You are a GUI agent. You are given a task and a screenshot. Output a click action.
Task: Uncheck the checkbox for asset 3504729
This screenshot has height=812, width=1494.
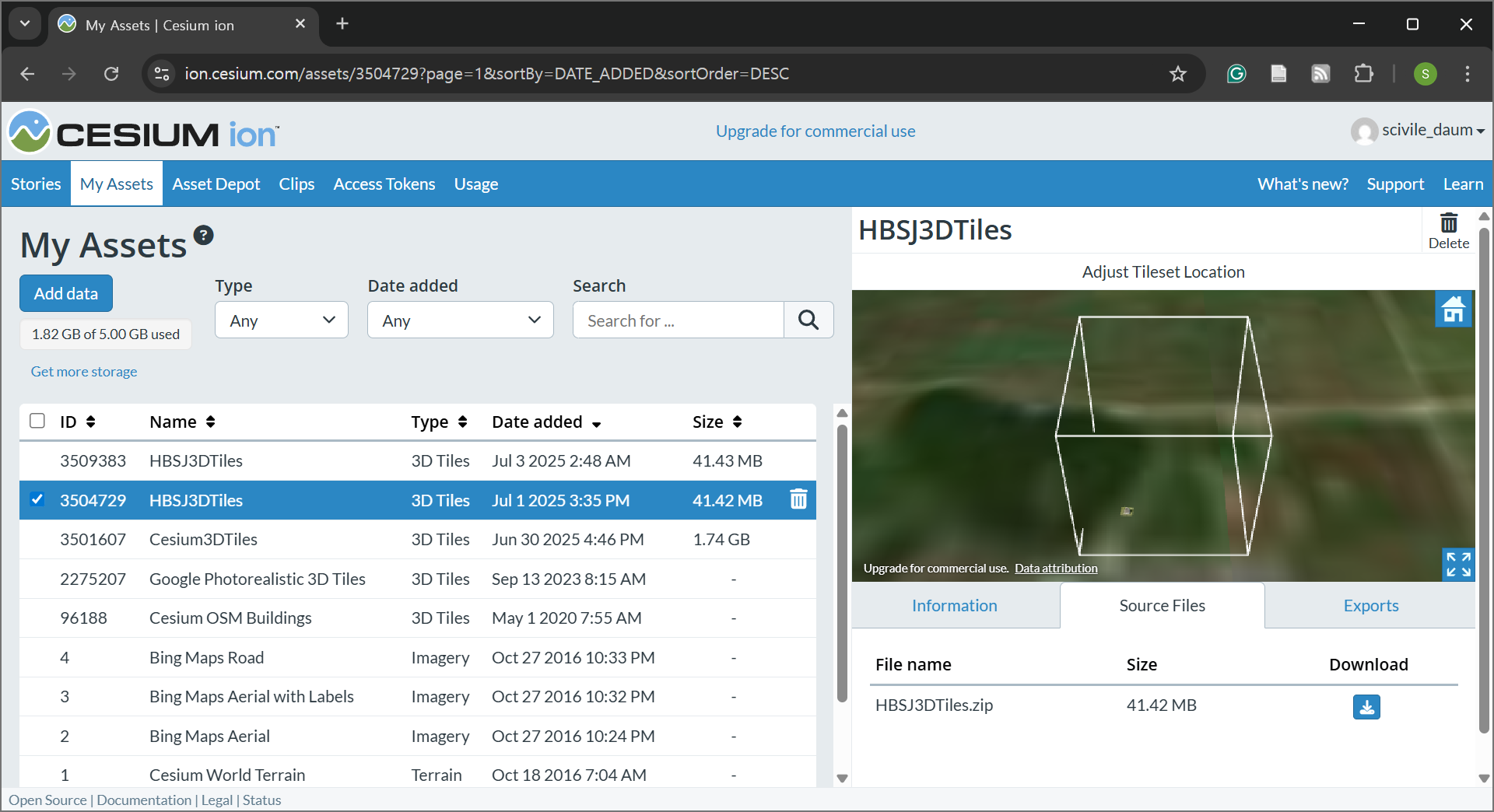click(x=37, y=499)
